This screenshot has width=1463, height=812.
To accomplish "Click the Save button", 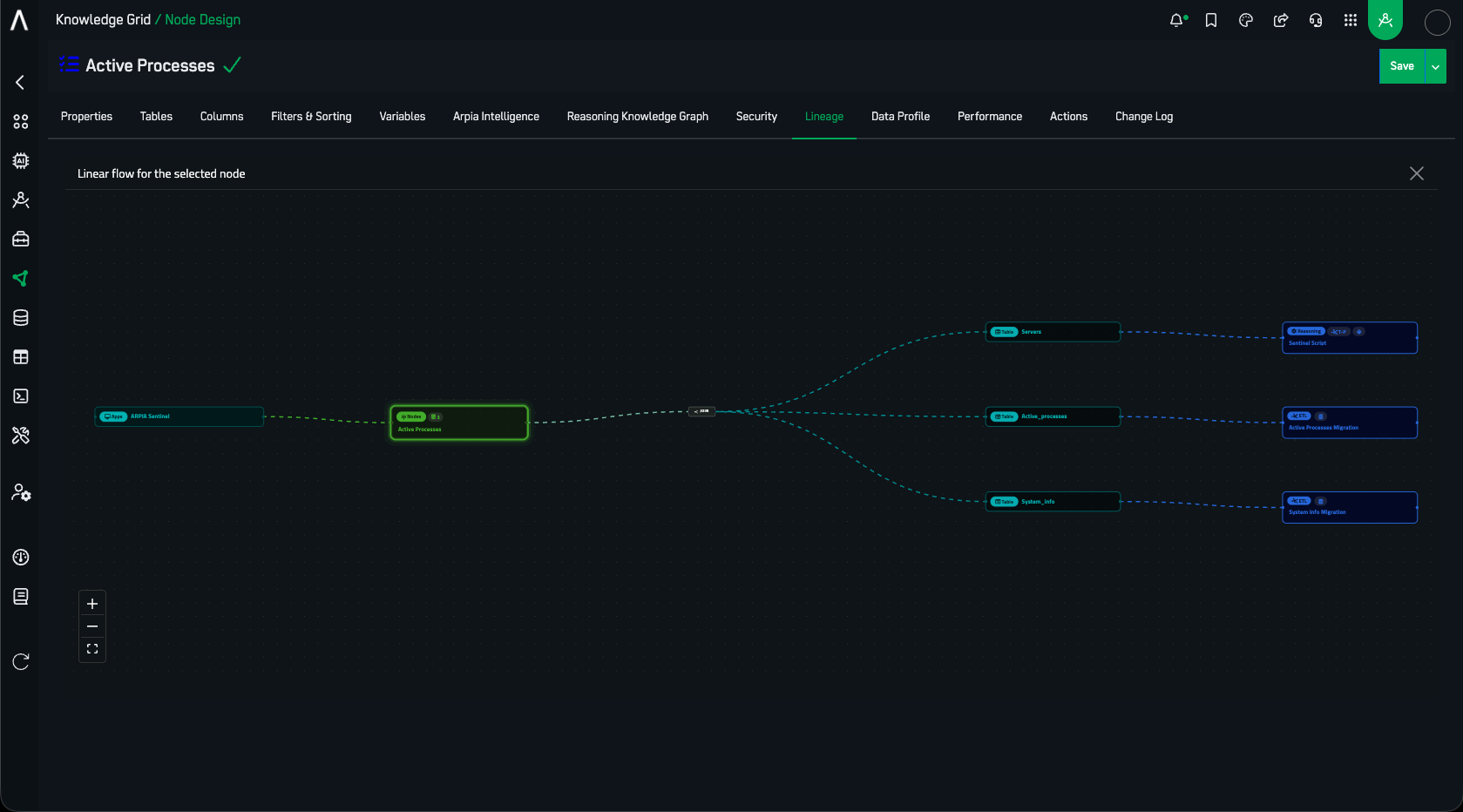I will (x=1401, y=66).
